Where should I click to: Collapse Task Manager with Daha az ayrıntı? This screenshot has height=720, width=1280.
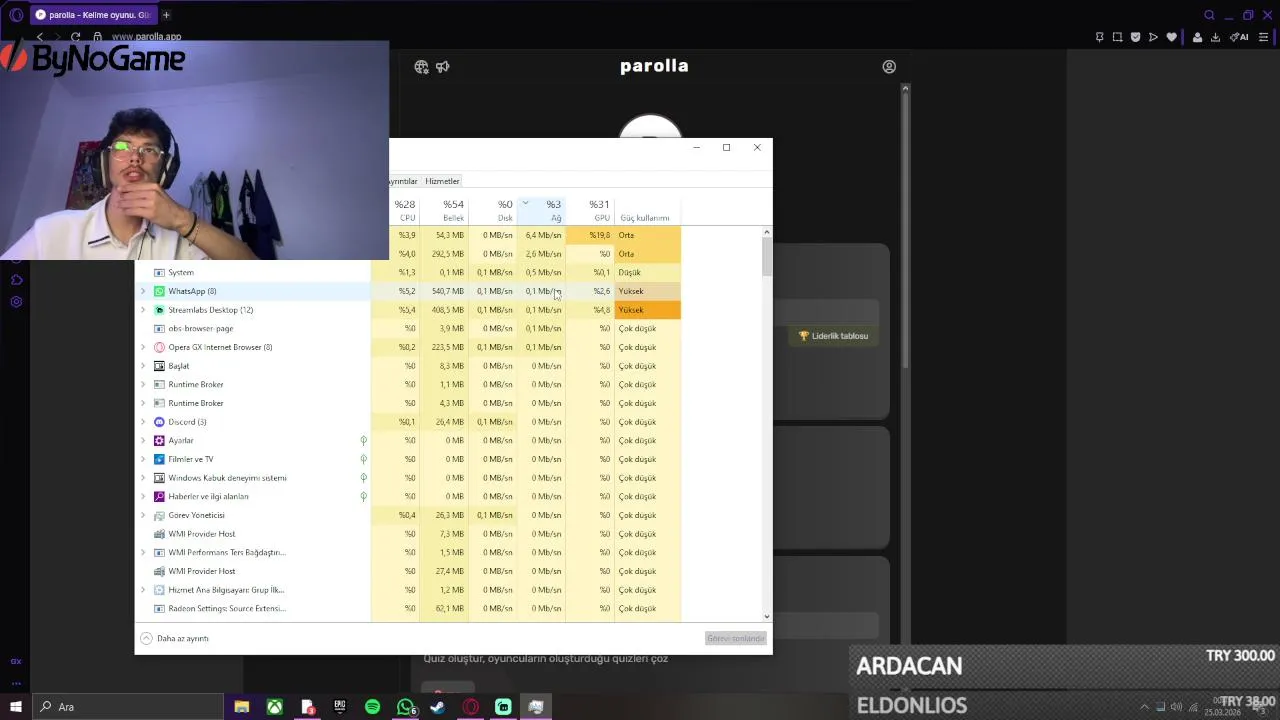pyautogui.click(x=175, y=638)
